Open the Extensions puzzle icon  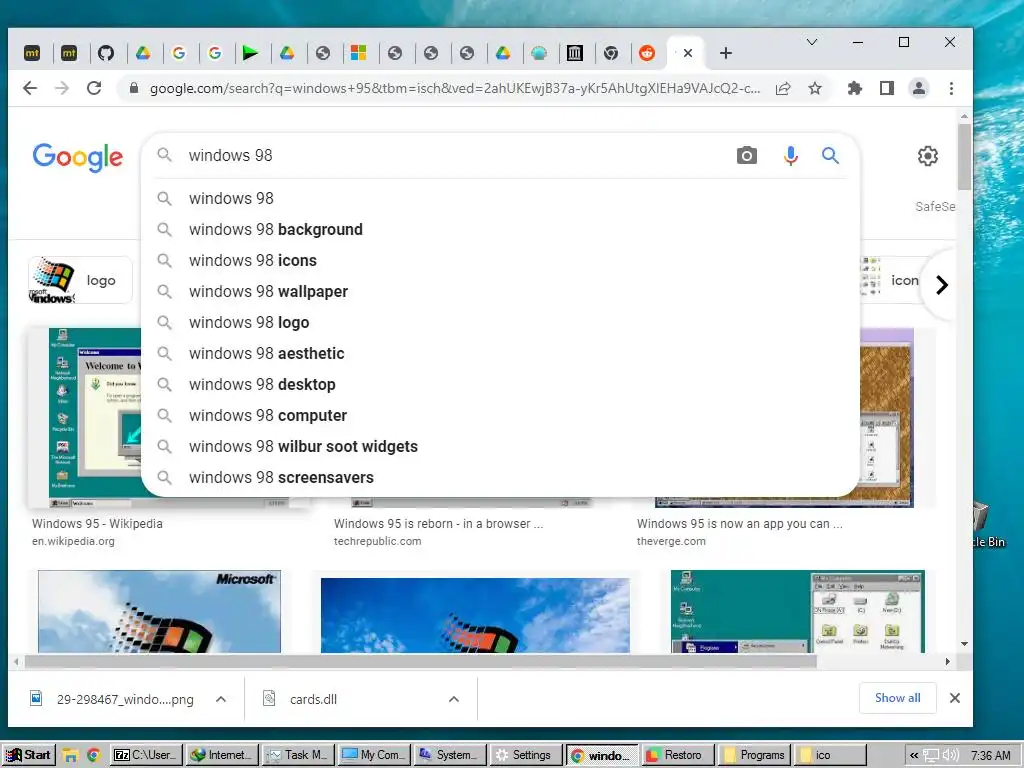[854, 88]
